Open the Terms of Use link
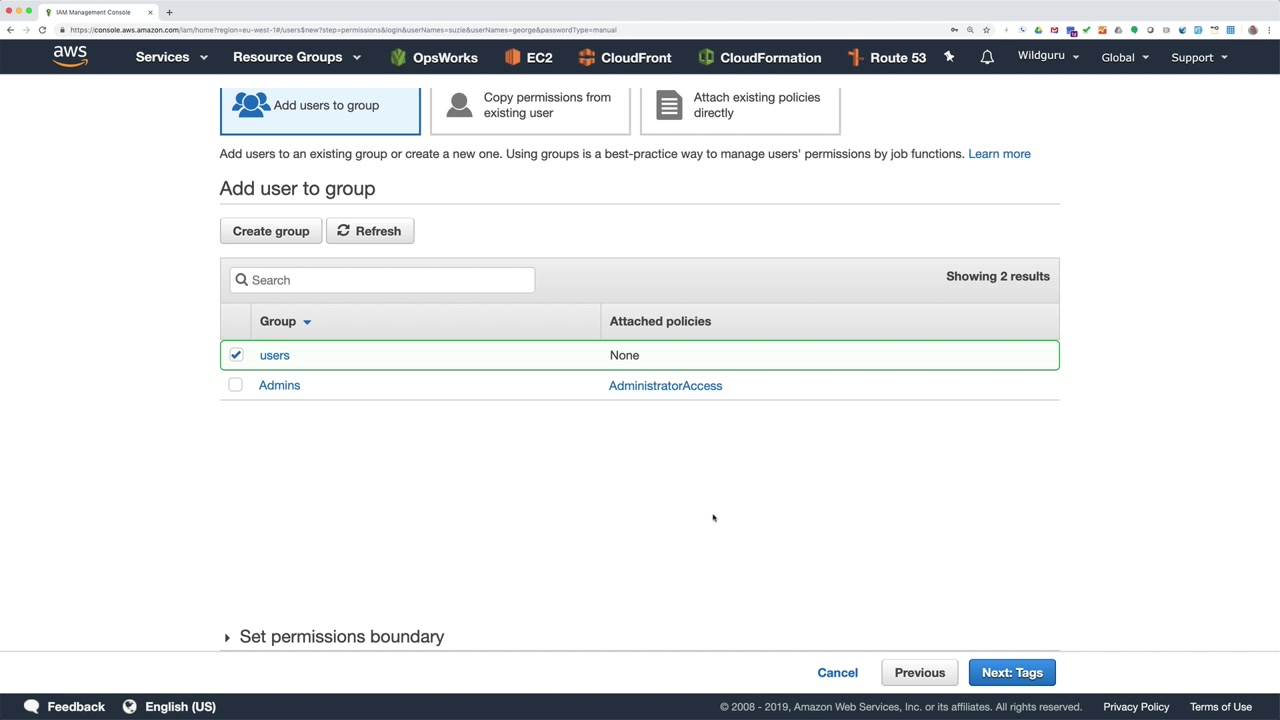 click(1221, 707)
